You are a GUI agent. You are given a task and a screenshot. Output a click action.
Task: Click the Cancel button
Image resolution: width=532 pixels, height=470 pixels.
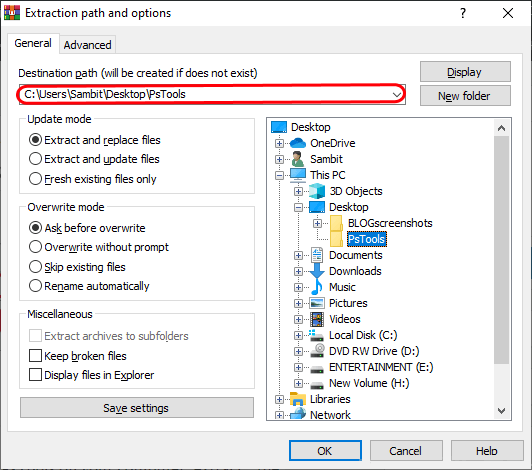coord(406,451)
